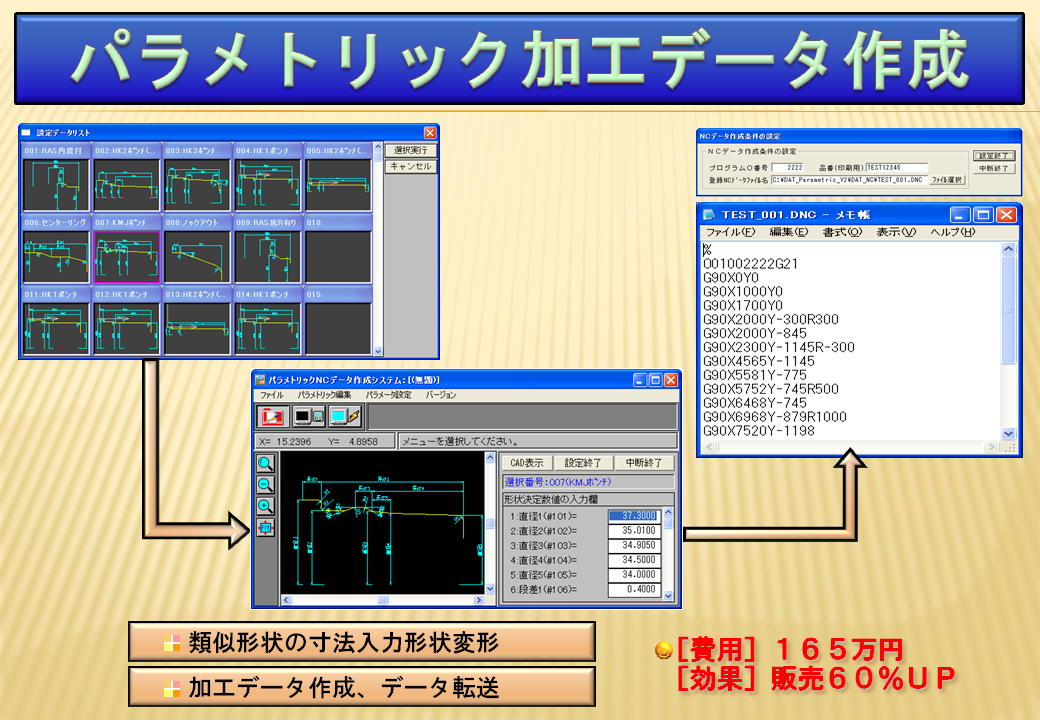The image size is (1040, 720).
Task: Click parameter list scrollbar down arrow
Action: tap(668, 595)
